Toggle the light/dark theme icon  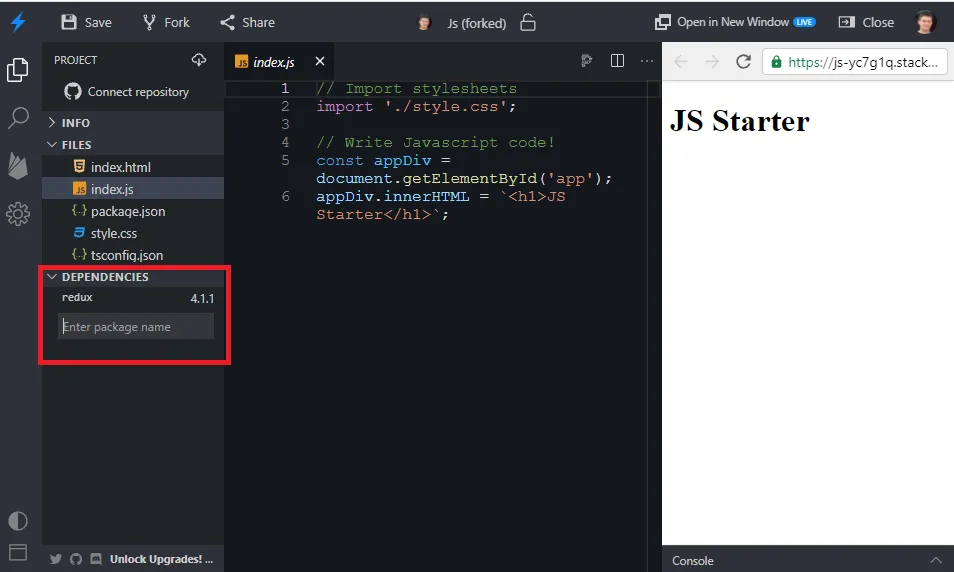click(18, 521)
